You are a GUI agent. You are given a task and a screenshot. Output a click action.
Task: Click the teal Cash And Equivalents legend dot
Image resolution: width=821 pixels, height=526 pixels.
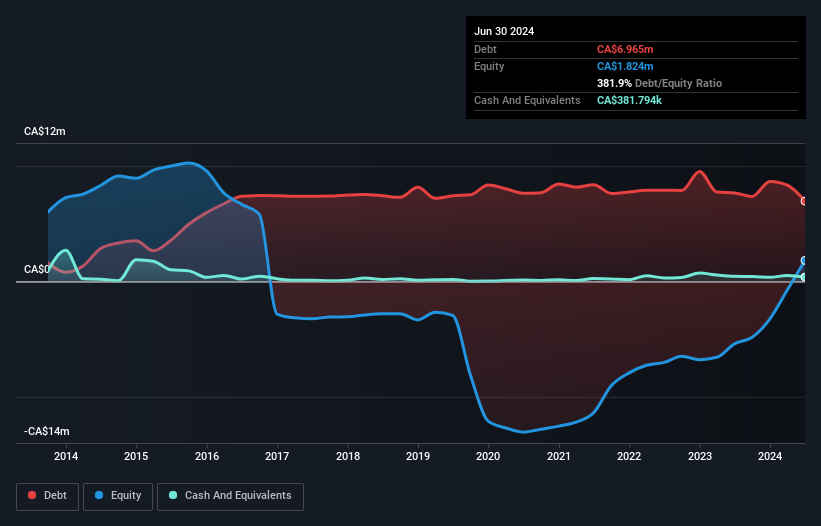(x=173, y=495)
